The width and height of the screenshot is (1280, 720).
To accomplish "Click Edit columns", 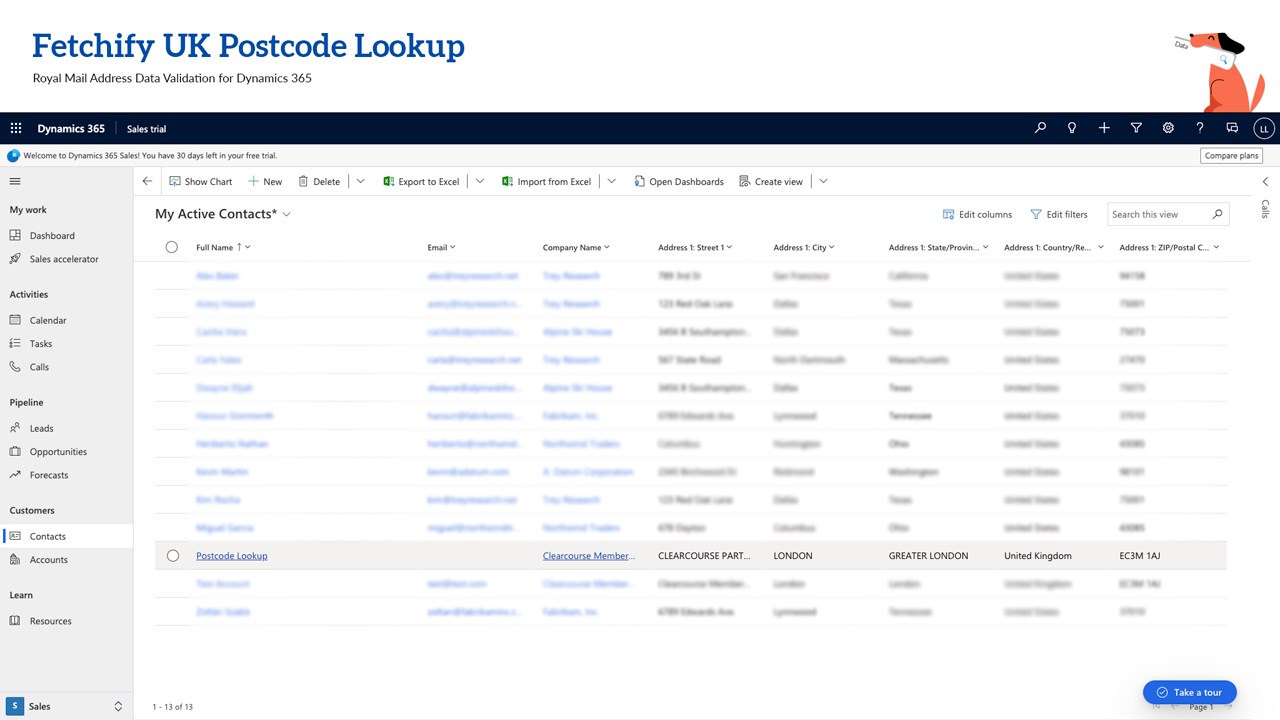I will pos(978,214).
